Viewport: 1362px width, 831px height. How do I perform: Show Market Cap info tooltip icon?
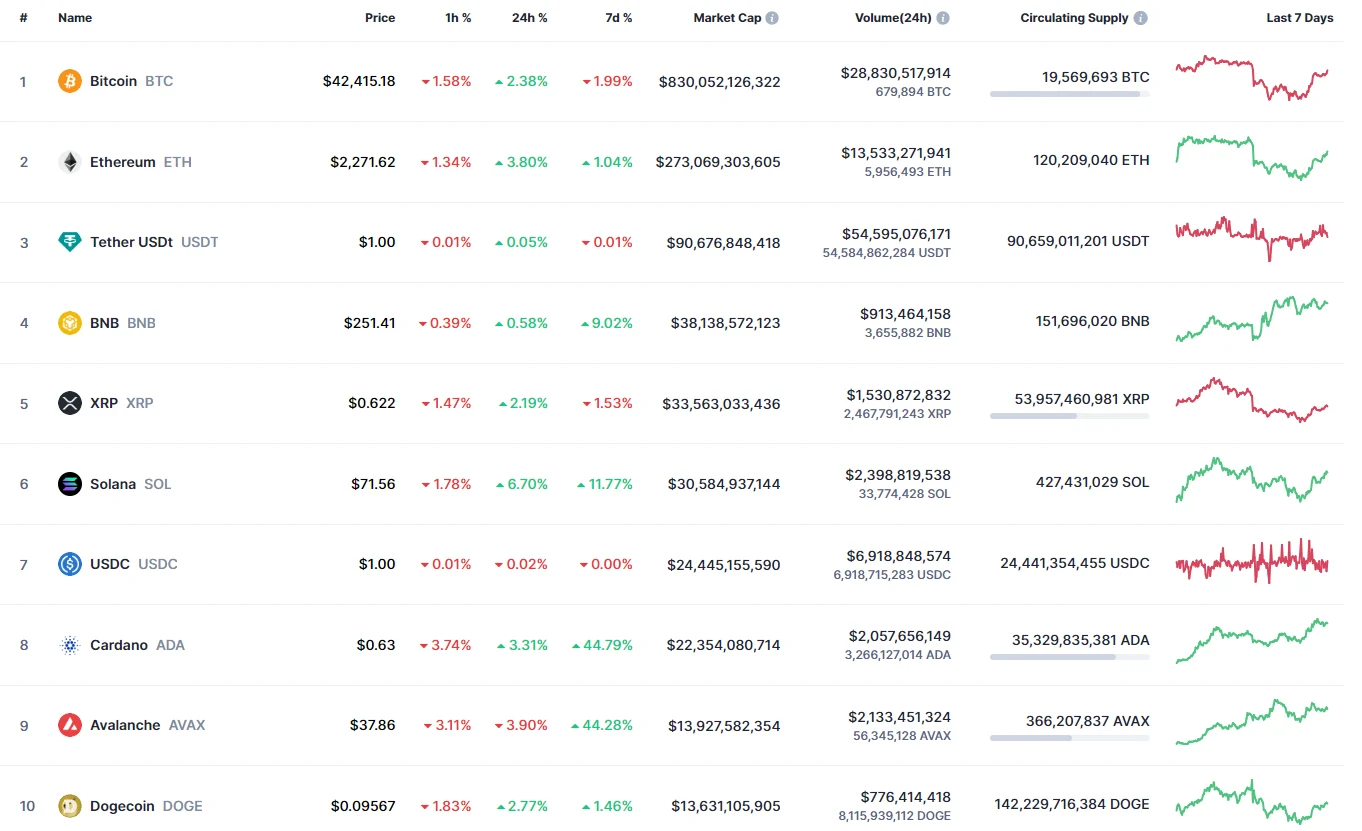773,18
